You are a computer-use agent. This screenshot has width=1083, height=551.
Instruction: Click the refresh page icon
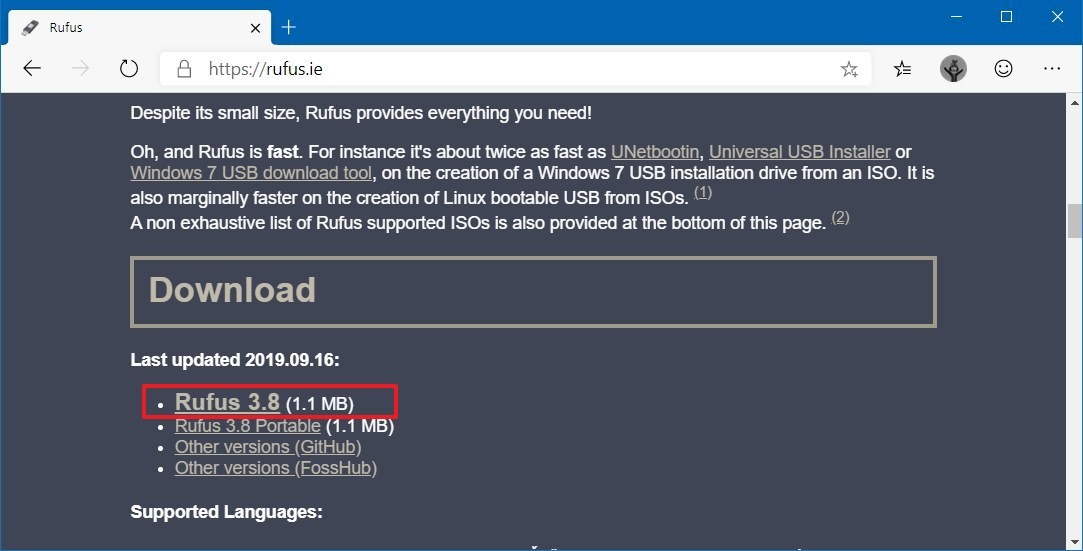pos(128,69)
